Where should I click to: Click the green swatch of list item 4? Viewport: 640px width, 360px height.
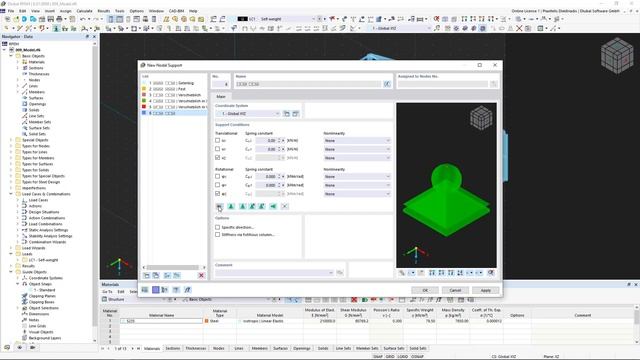(144, 100)
